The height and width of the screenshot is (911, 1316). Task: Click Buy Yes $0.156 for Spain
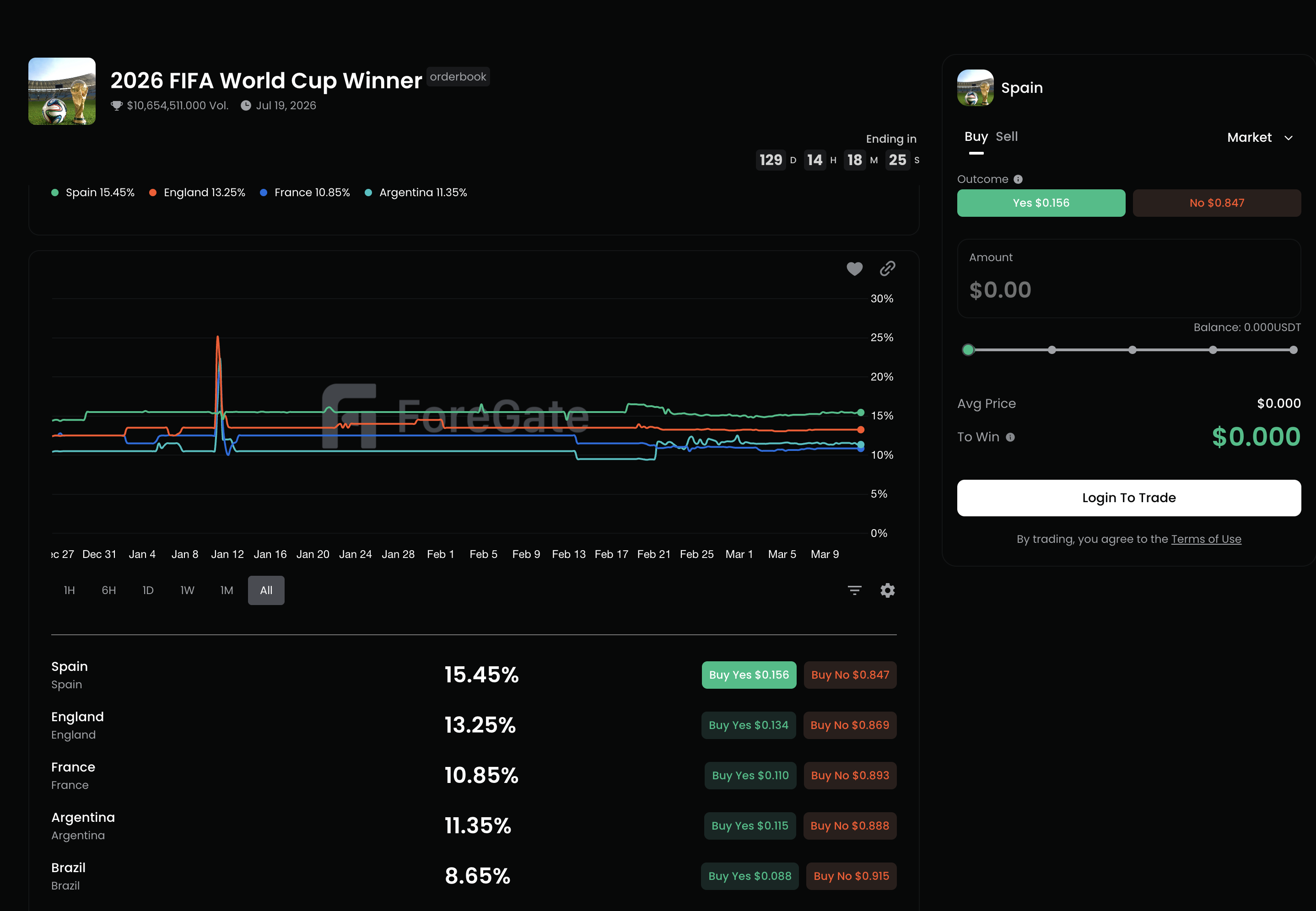[x=749, y=675]
